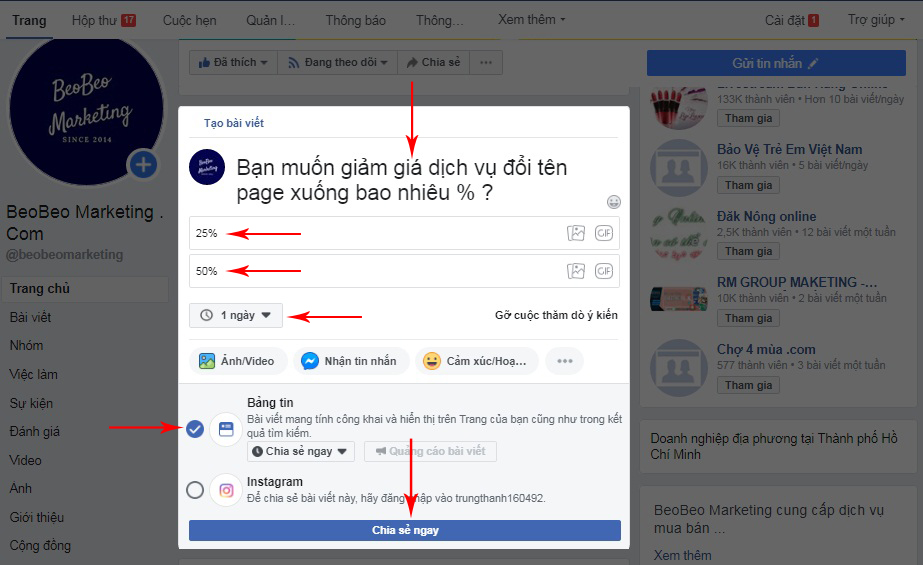The height and width of the screenshot is (565, 923).
Task: Open Đánh giá in sidebar
Action: 35,431
